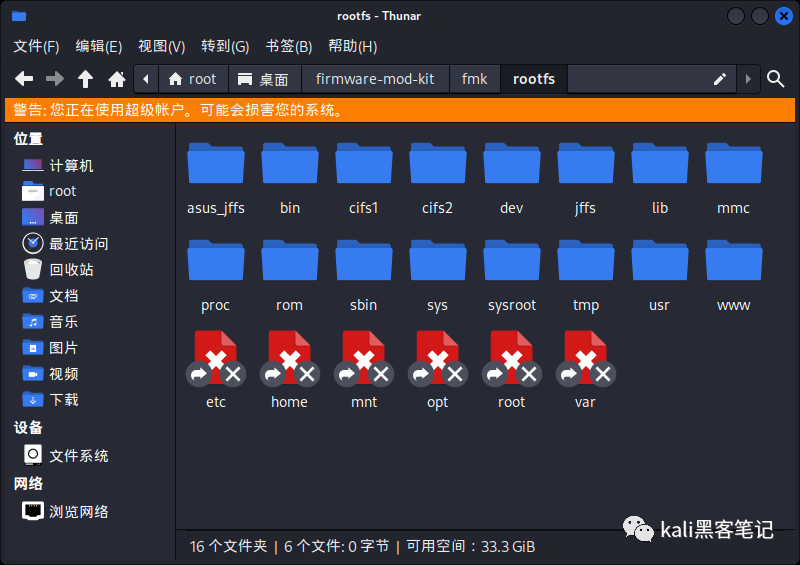Select the cifs2 folder
Screen dimensions: 800x565
438,179
